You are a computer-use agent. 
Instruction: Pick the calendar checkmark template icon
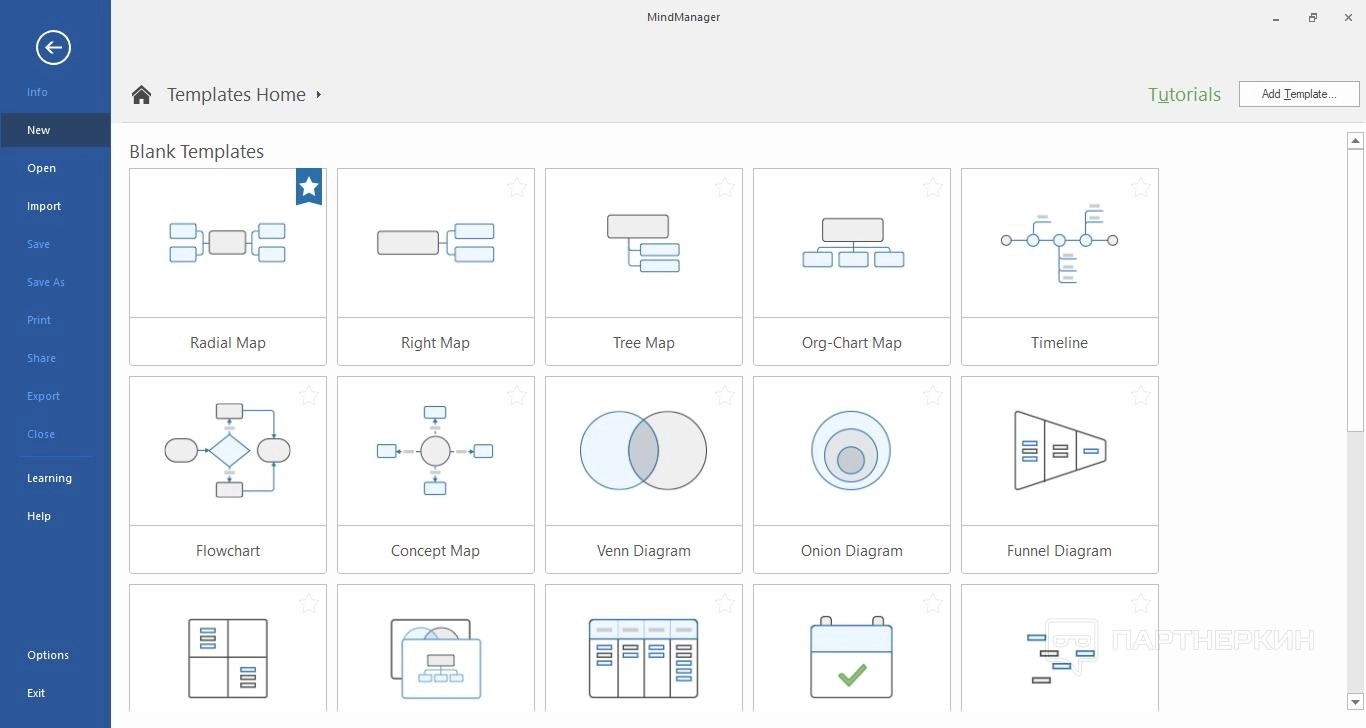coord(851,658)
